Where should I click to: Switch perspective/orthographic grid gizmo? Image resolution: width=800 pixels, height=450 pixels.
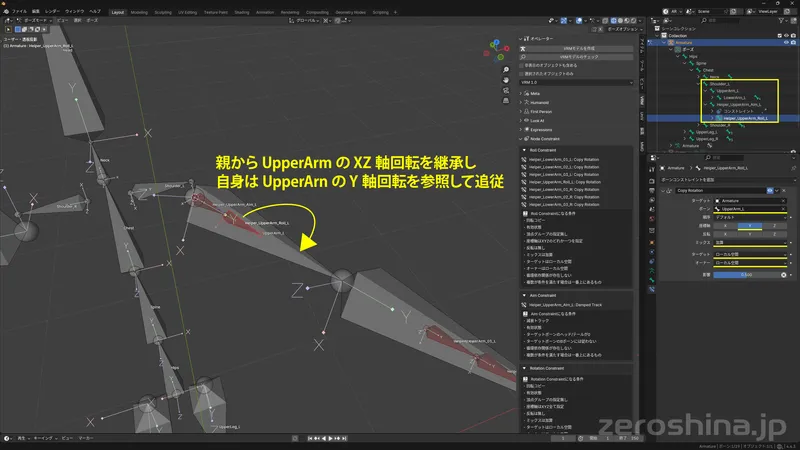[506, 101]
